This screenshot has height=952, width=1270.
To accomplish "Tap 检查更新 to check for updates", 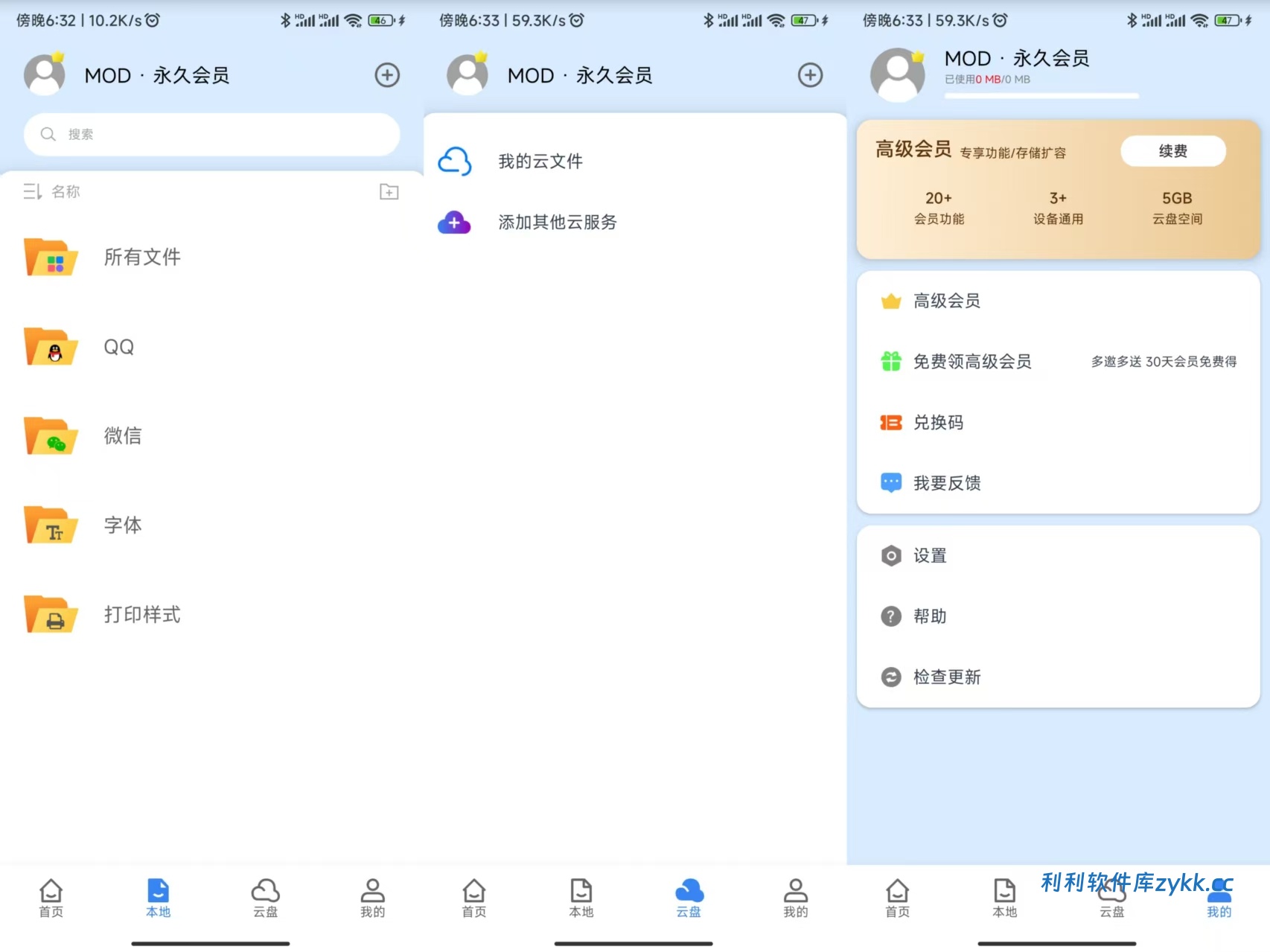I will coord(946,677).
